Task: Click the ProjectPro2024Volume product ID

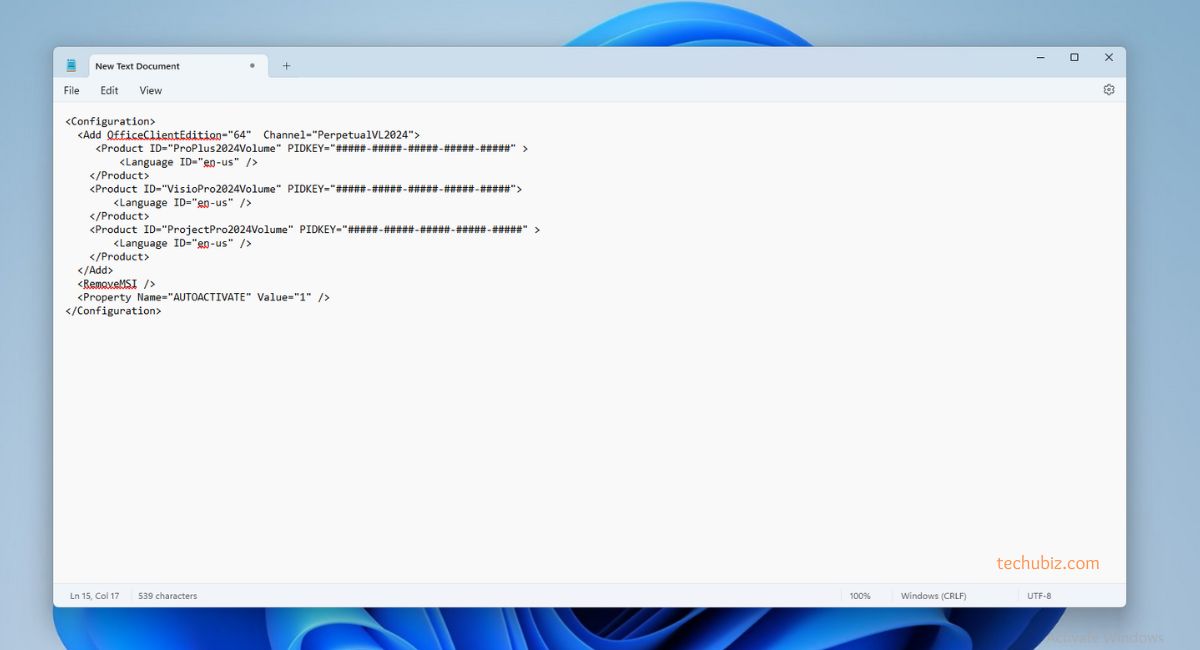Action: click(x=231, y=229)
